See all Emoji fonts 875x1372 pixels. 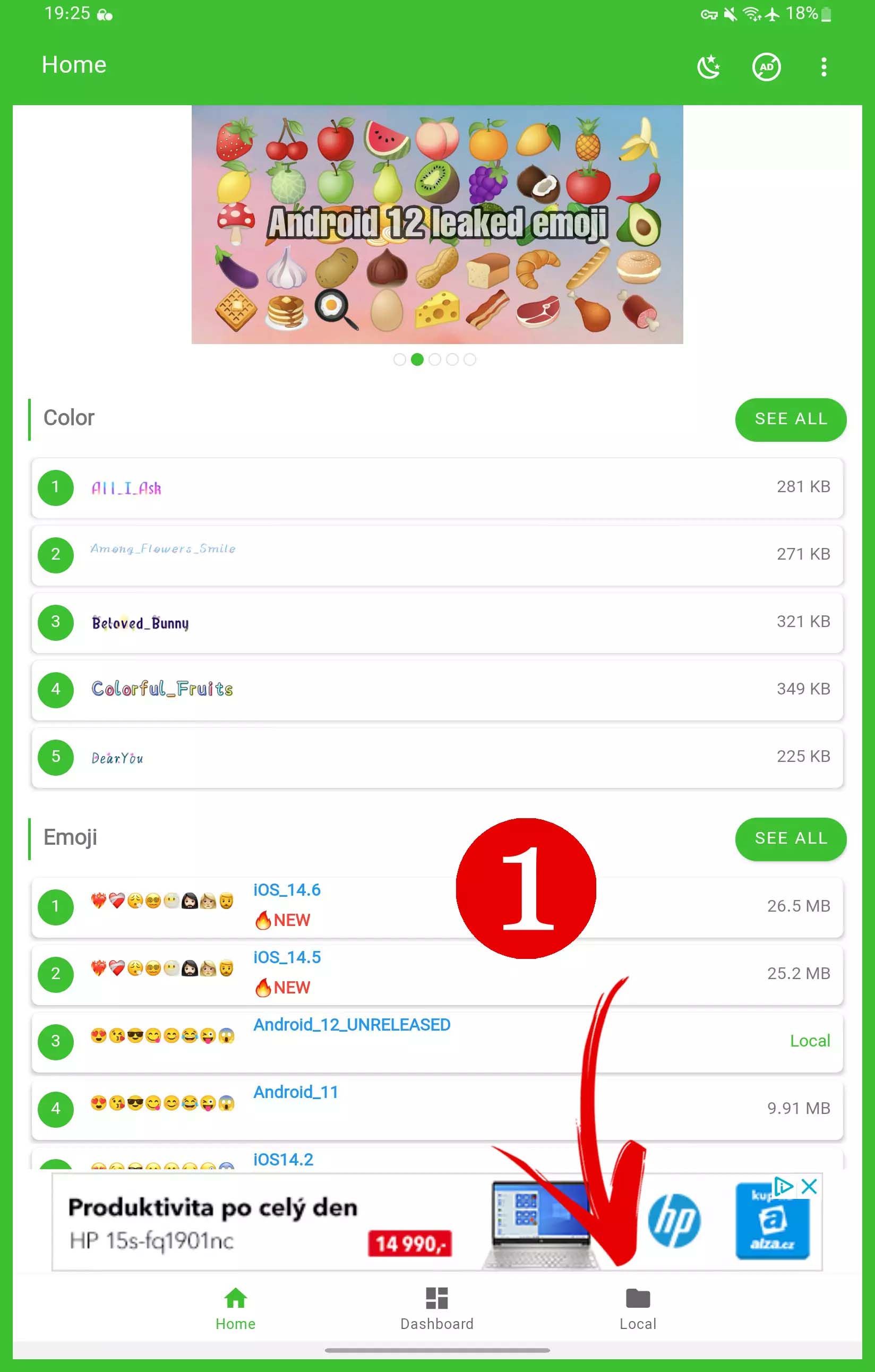pos(791,839)
